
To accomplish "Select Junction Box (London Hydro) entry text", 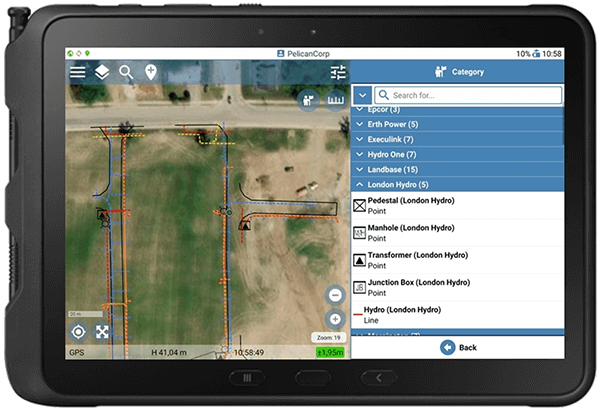I will click(x=419, y=282).
